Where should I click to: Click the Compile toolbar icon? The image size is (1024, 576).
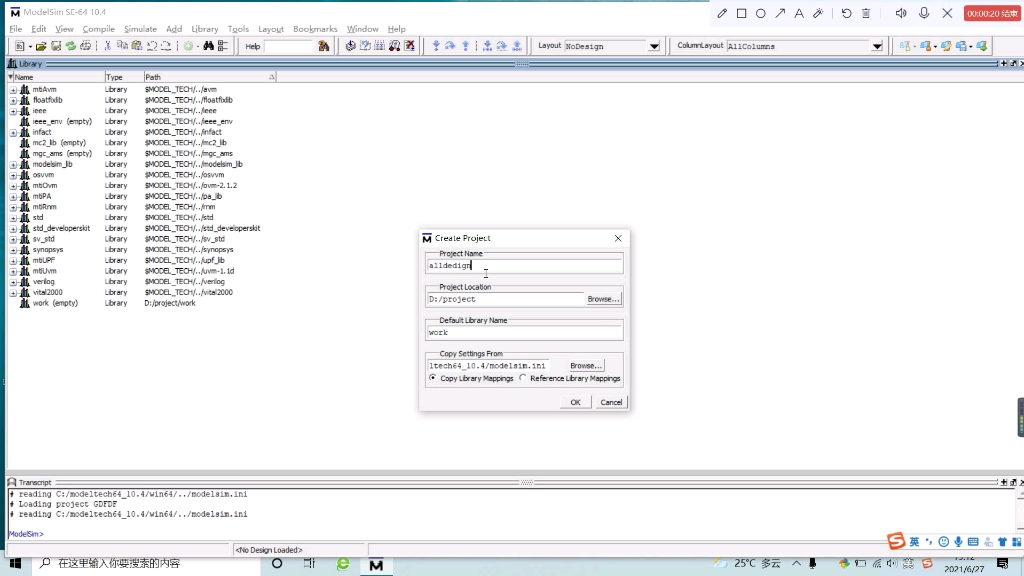(x=351, y=46)
